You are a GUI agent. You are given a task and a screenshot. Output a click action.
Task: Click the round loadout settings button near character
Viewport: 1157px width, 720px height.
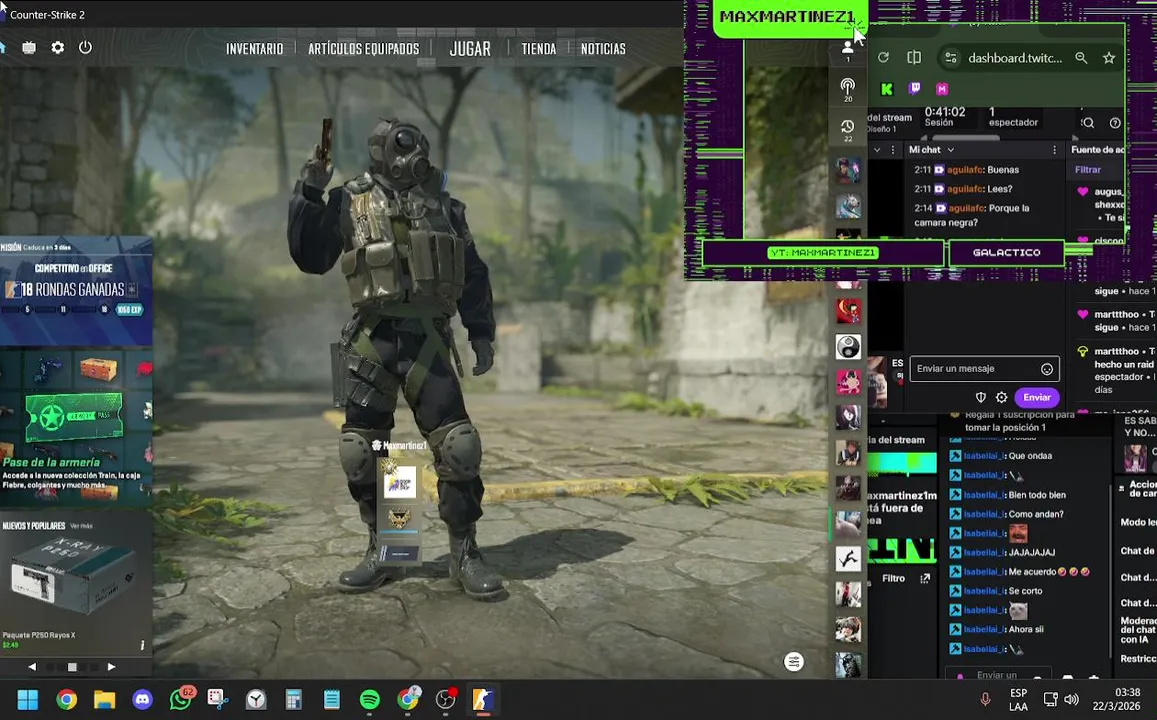click(x=793, y=662)
